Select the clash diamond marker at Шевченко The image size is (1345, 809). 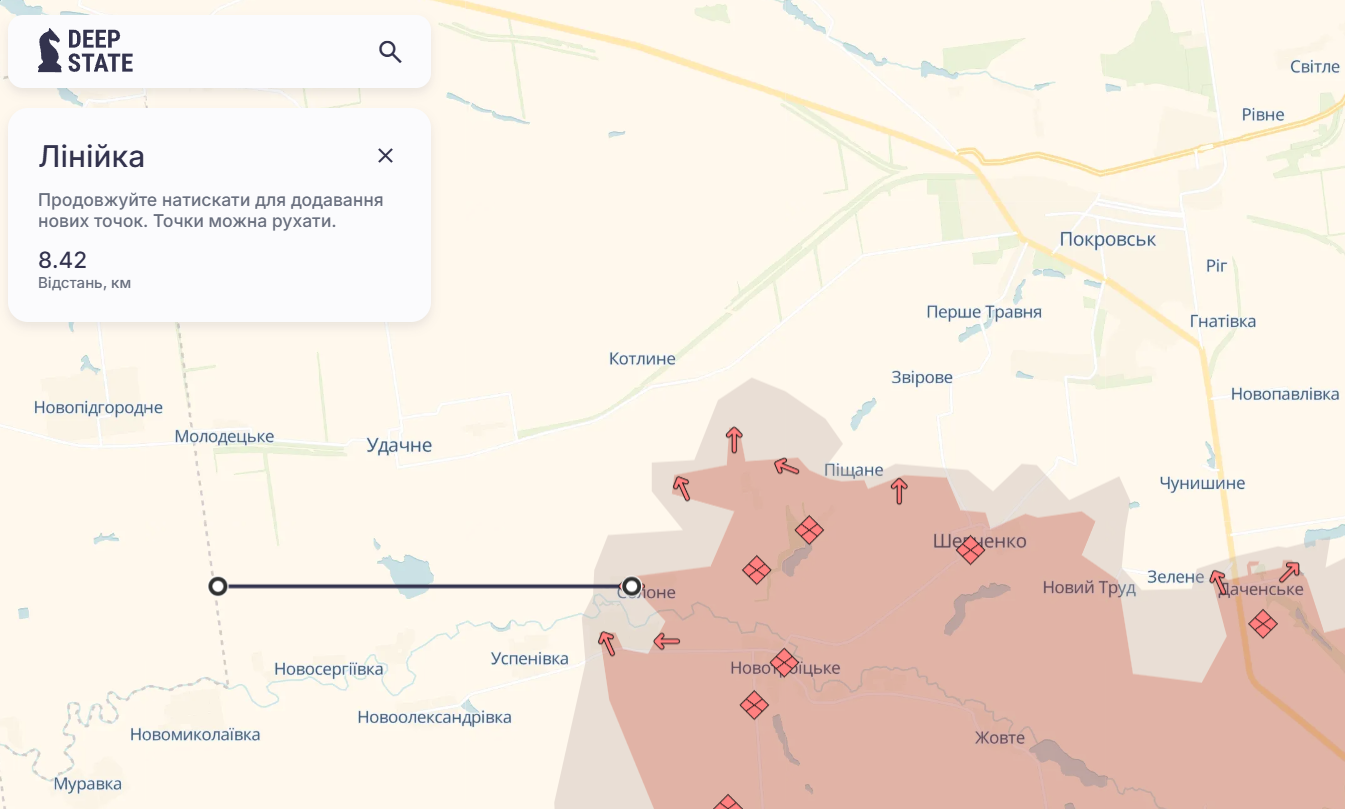point(969,549)
